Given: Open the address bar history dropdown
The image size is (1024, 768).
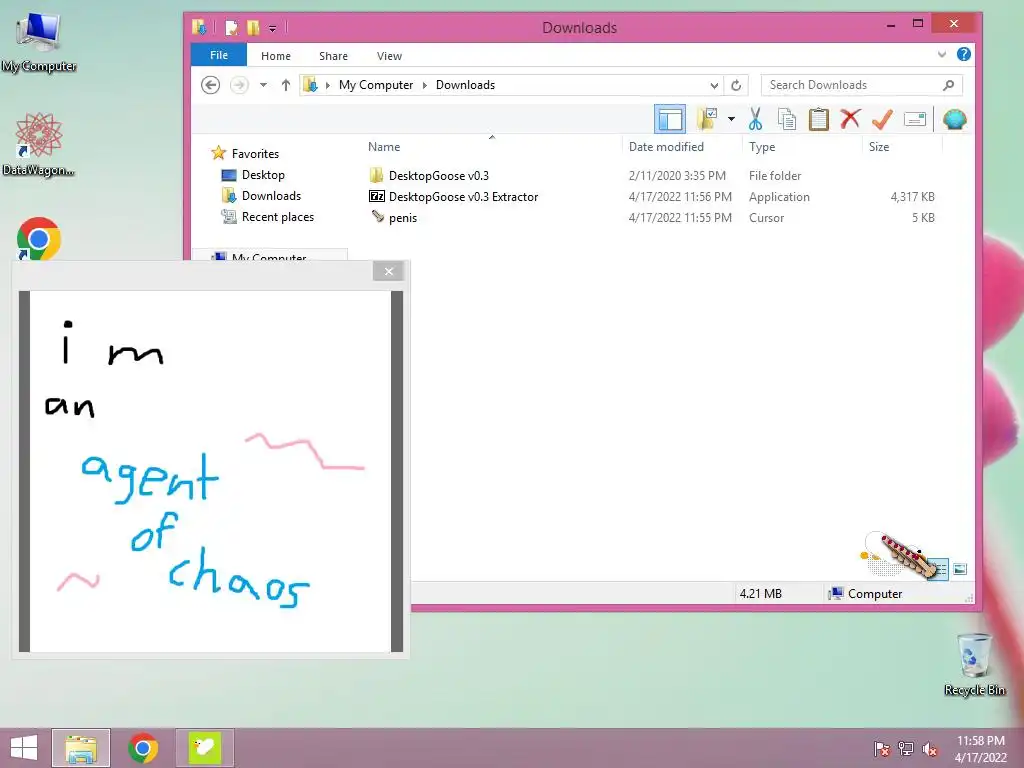Looking at the screenshot, I should click(714, 86).
